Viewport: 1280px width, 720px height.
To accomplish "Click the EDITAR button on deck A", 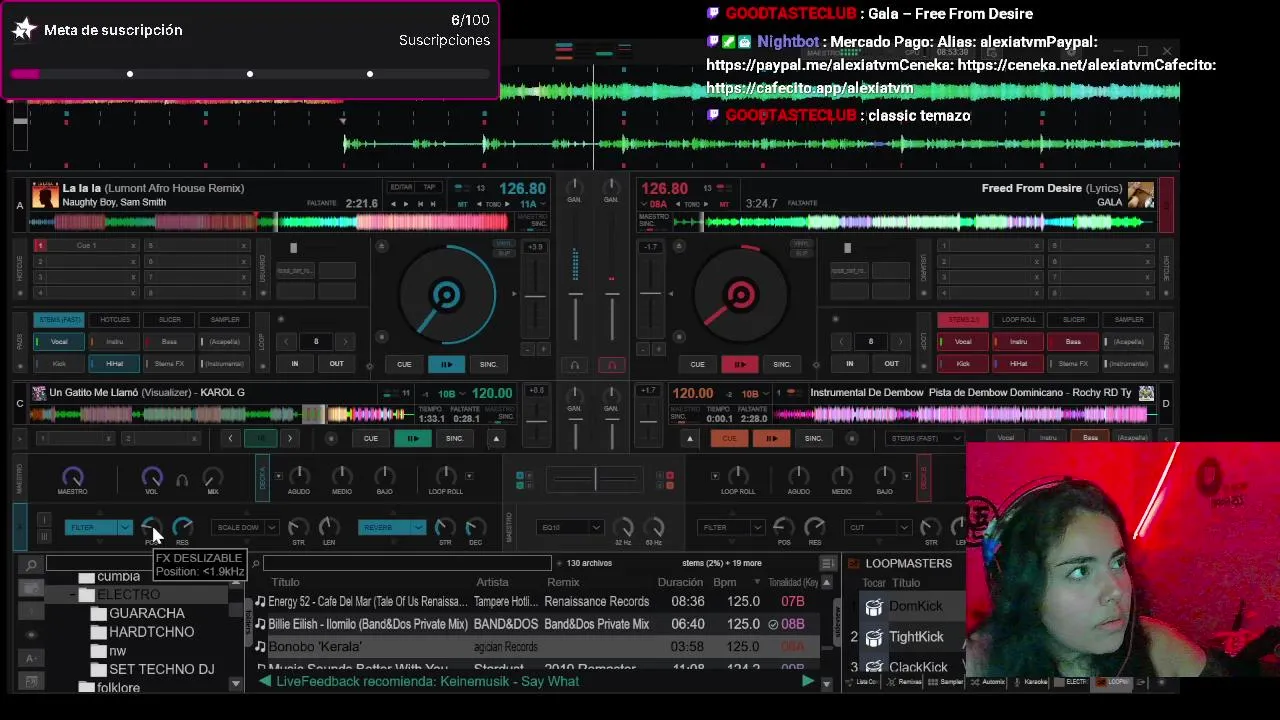I will (401, 188).
